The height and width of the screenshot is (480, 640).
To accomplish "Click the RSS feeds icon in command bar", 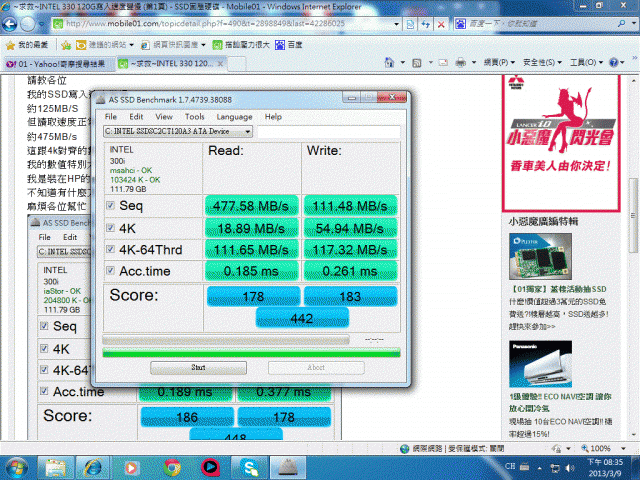I will pyautogui.click(x=417, y=63).
